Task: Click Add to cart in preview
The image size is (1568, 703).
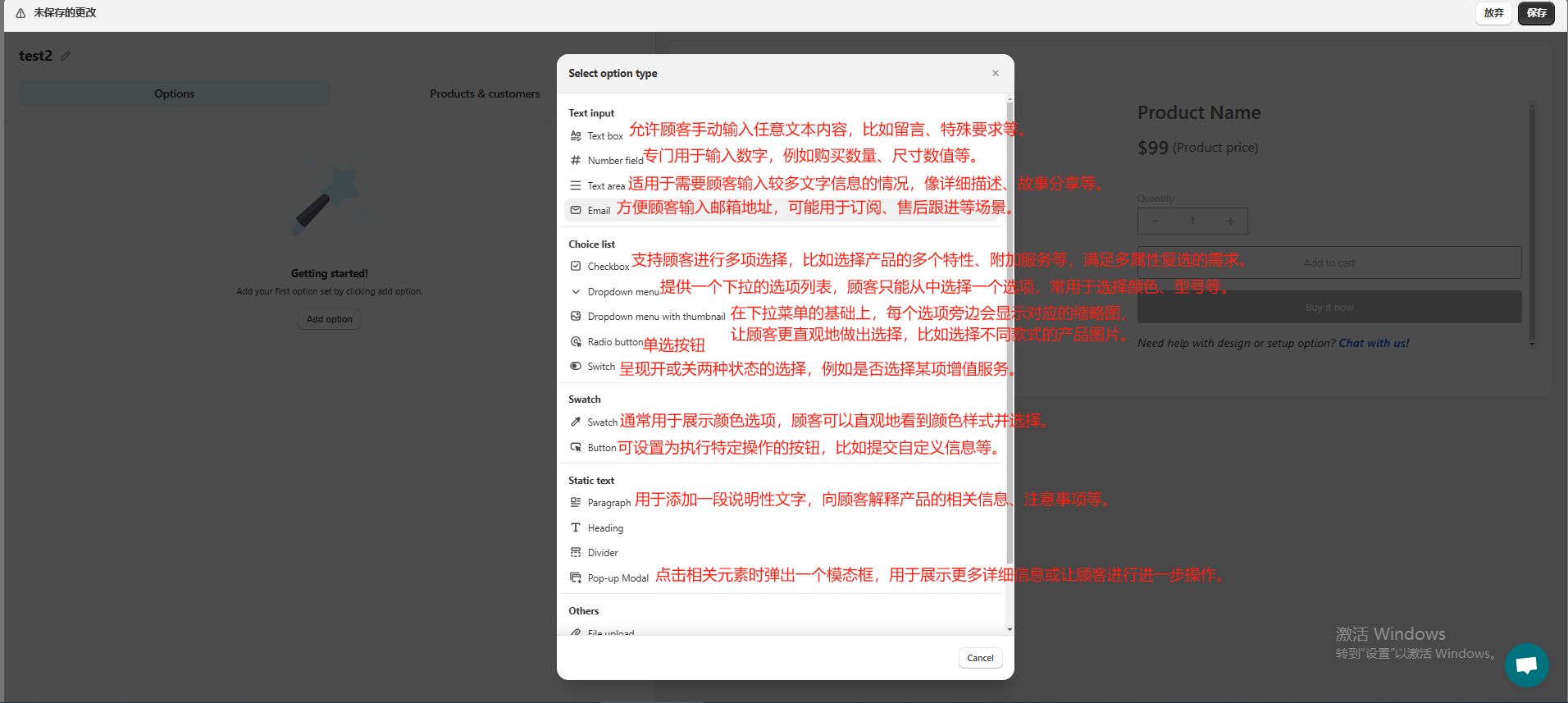Action: 1329,262
